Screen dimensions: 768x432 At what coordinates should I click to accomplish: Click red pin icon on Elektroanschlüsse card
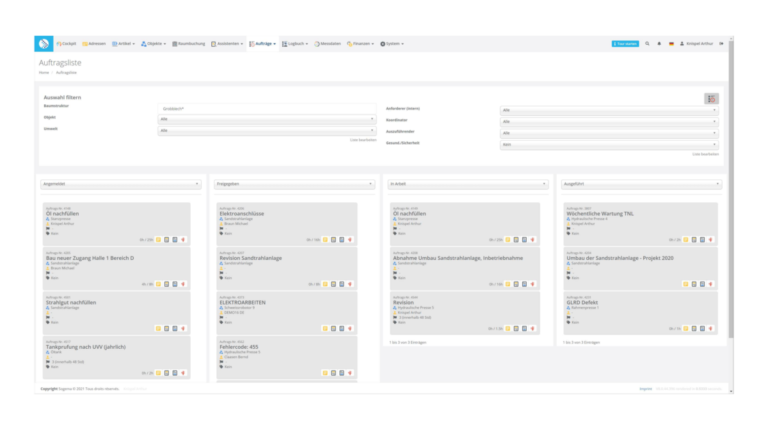coord(350,240)
